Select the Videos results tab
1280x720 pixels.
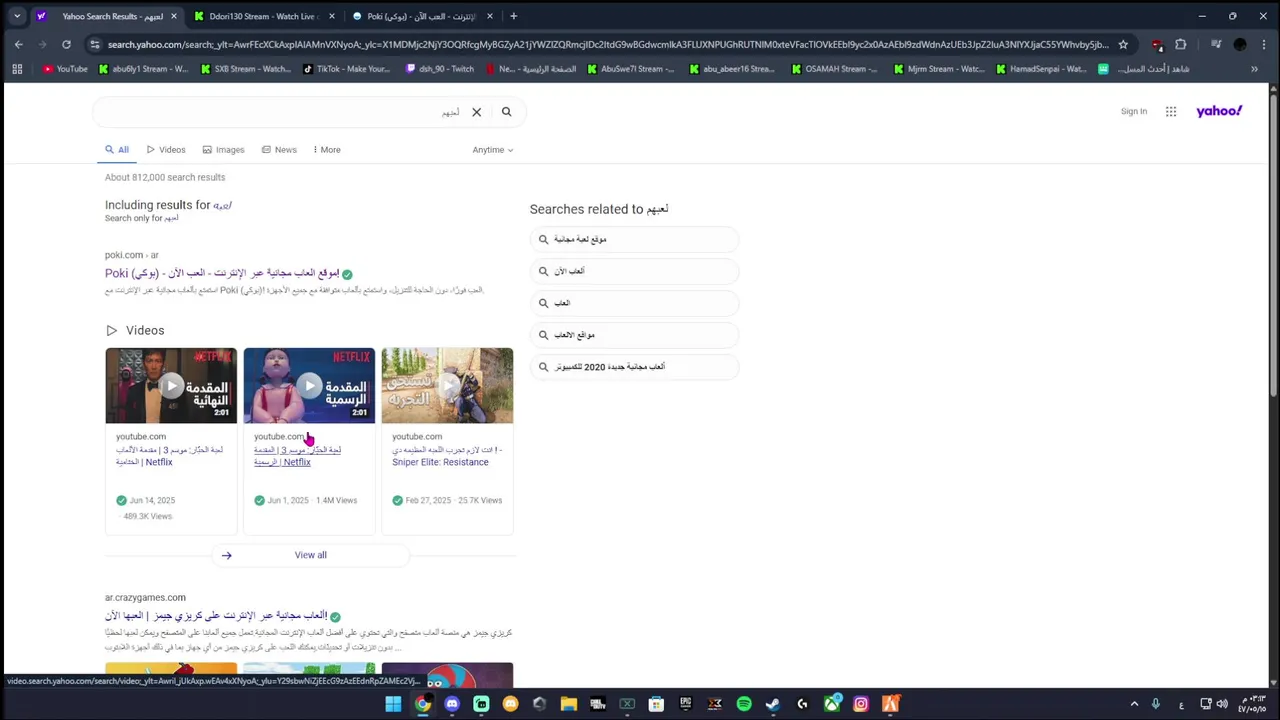(x=166, y=150)
